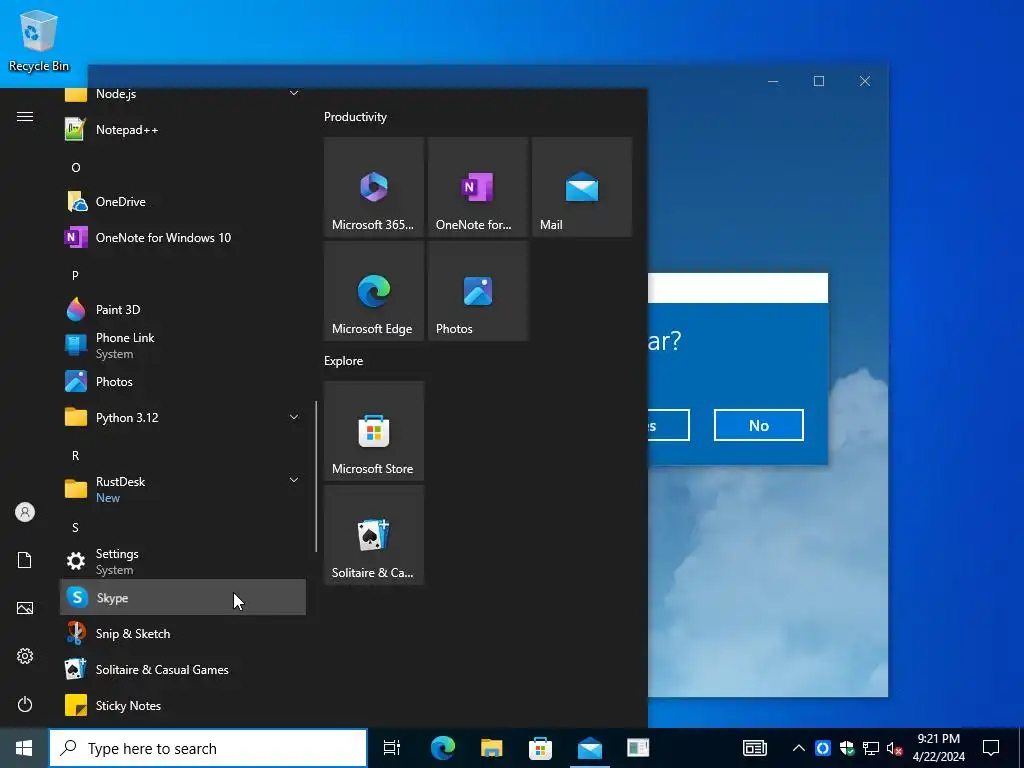Open Pictures from the Start sidebar

coord(25,608)
